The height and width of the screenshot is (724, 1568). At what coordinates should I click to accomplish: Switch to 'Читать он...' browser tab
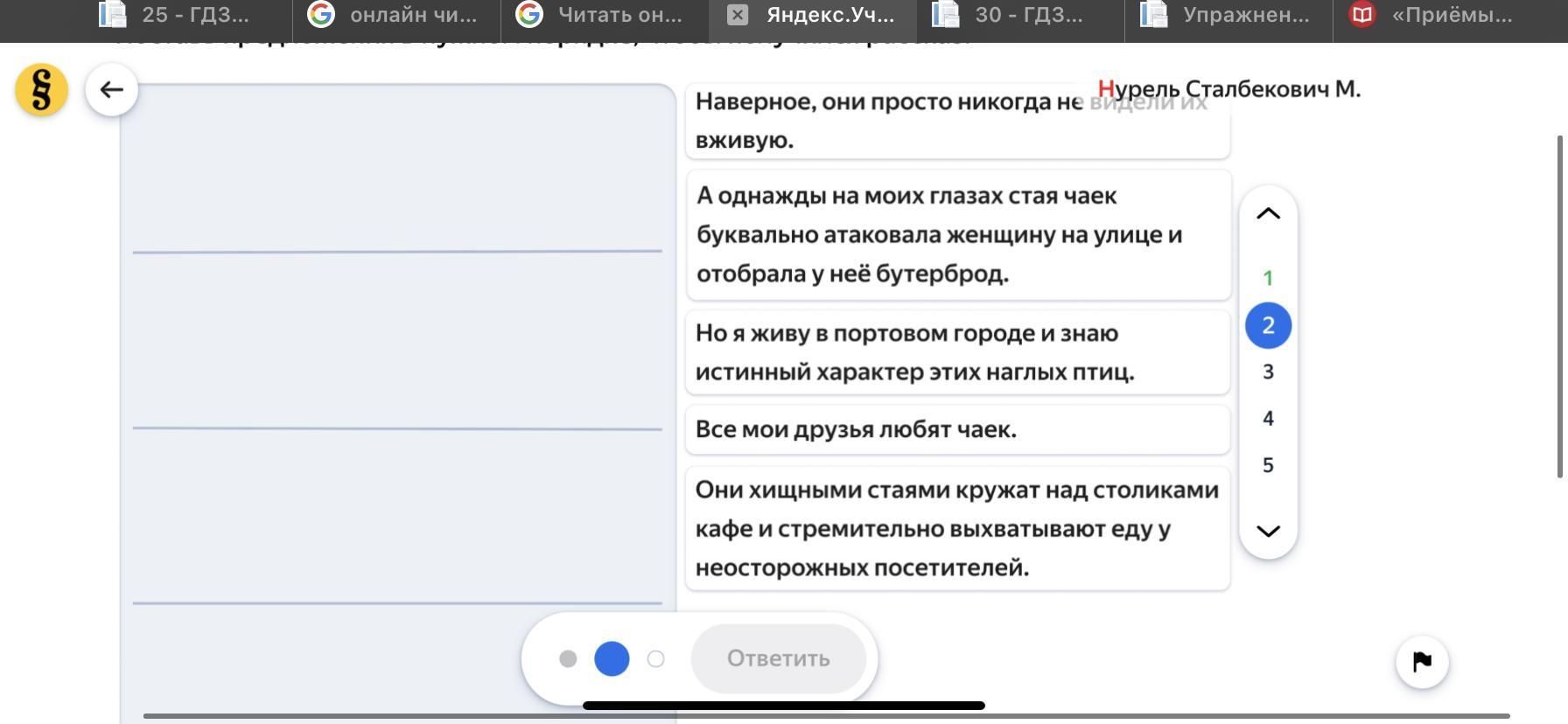coord(619,15)
